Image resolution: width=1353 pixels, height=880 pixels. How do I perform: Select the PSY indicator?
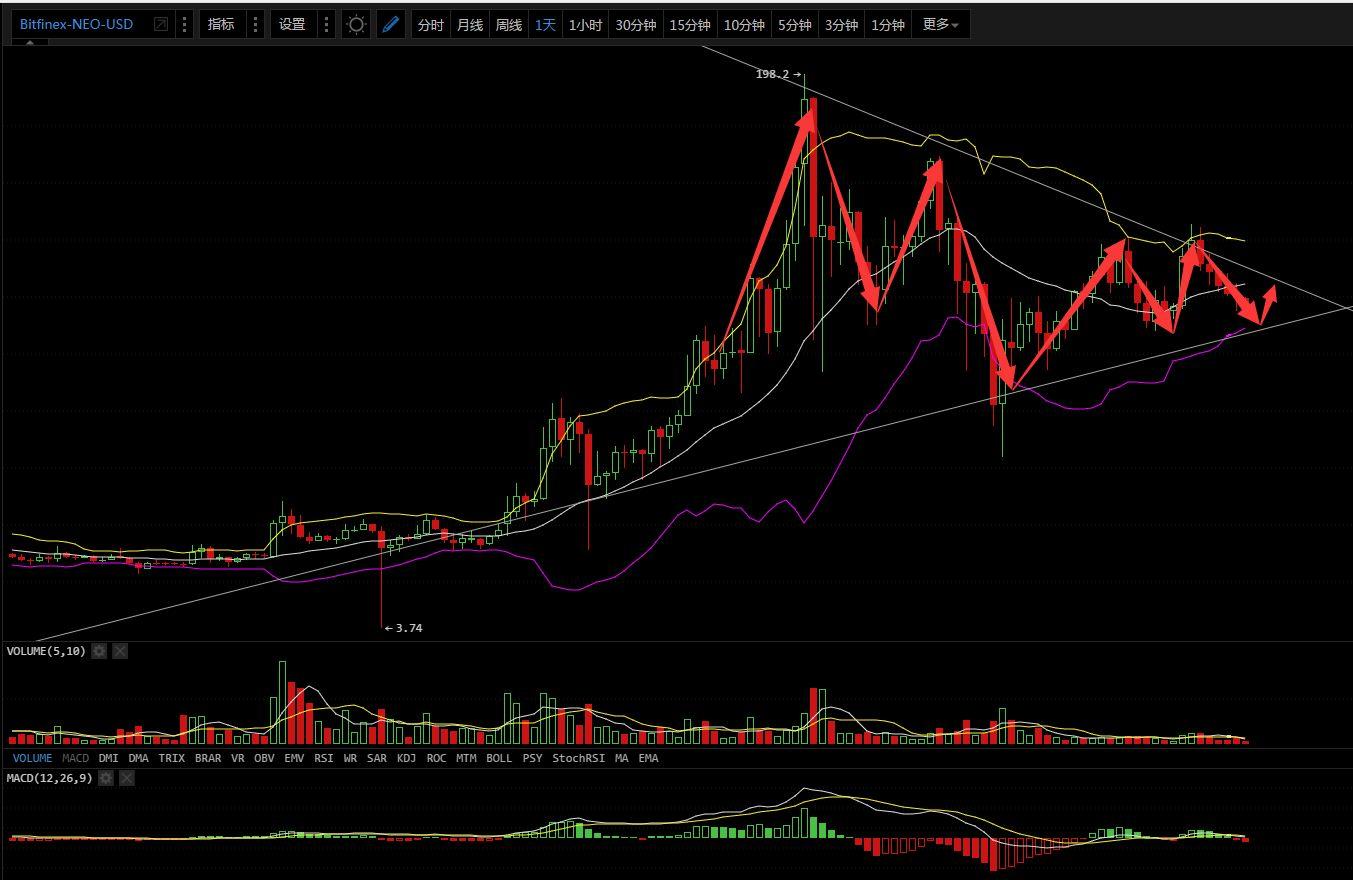click(x=532, y=758)
